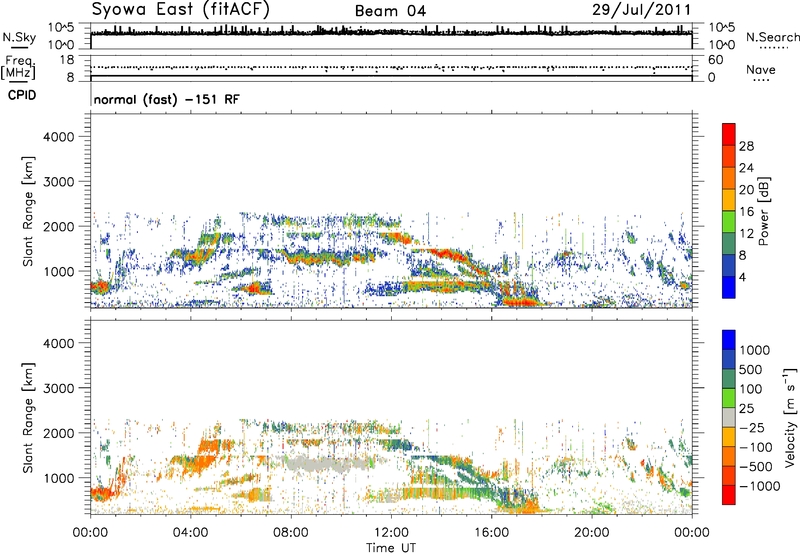Image resolution: width=800 pixels, height=554 pixels.
Task: Select the "-500" velocity colorbar value
Action: pyautogui.click(x=756, y=467)
